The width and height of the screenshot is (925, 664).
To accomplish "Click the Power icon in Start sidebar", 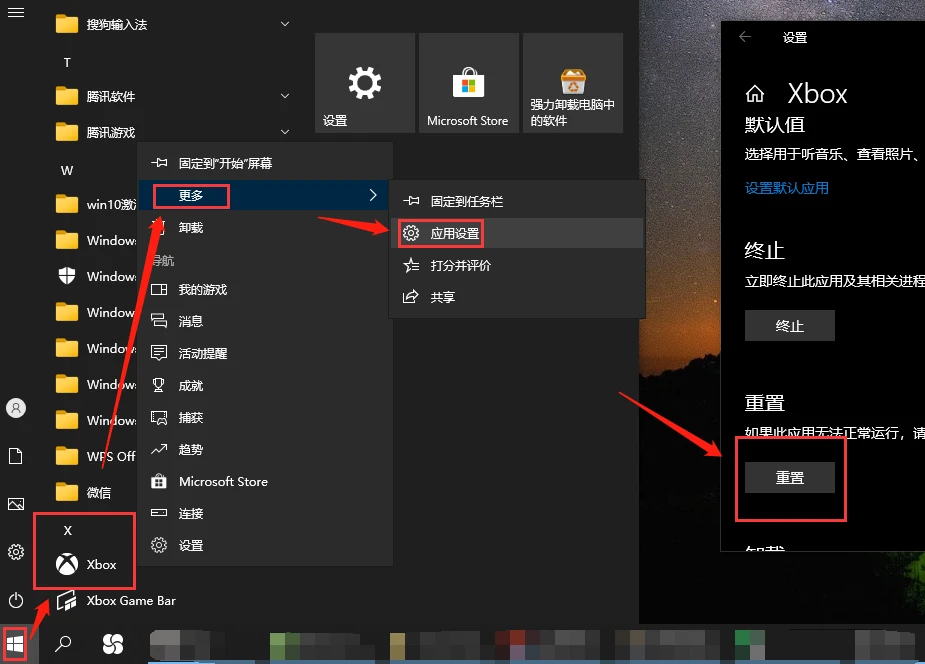I will (16, 600).
